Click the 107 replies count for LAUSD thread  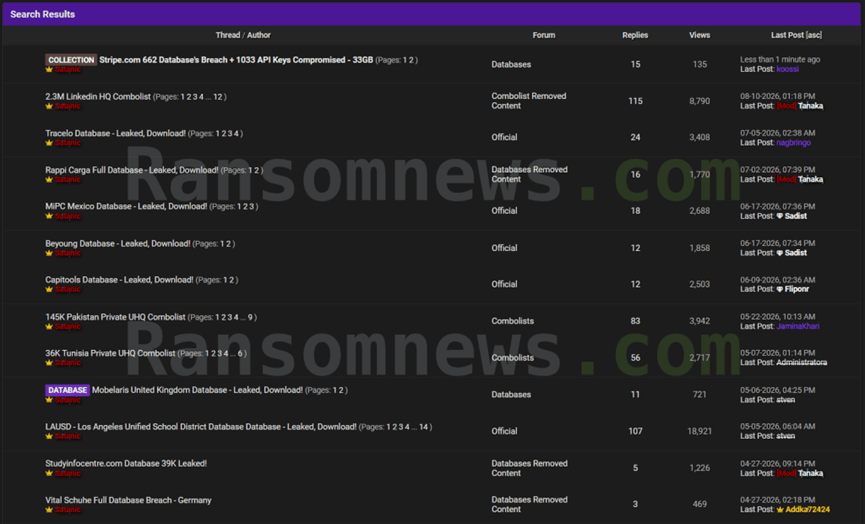[x=636, y=431]
